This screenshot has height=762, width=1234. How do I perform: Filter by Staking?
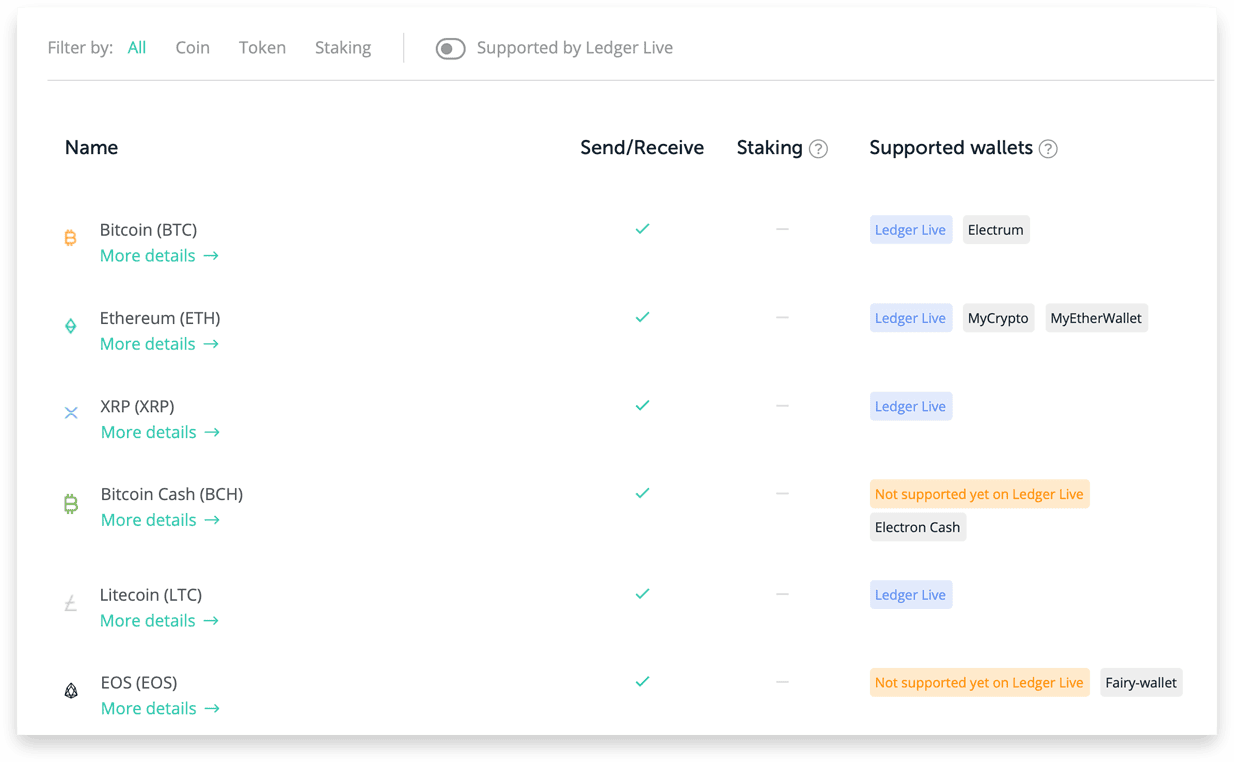pos(343,47)
